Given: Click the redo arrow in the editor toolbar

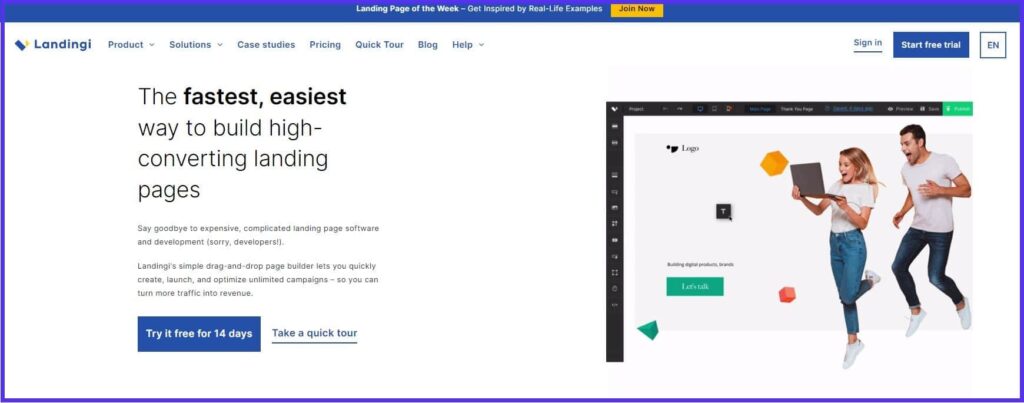Looking at the screenshot, I should [679, 108].
